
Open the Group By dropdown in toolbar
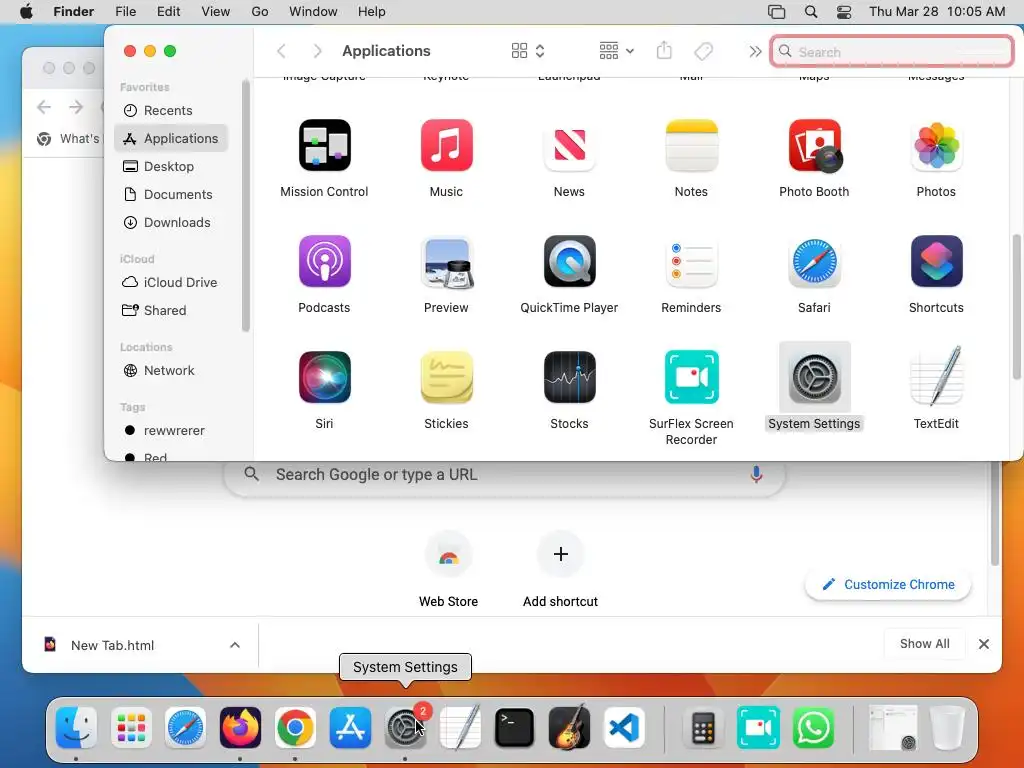tap(616, 51)
